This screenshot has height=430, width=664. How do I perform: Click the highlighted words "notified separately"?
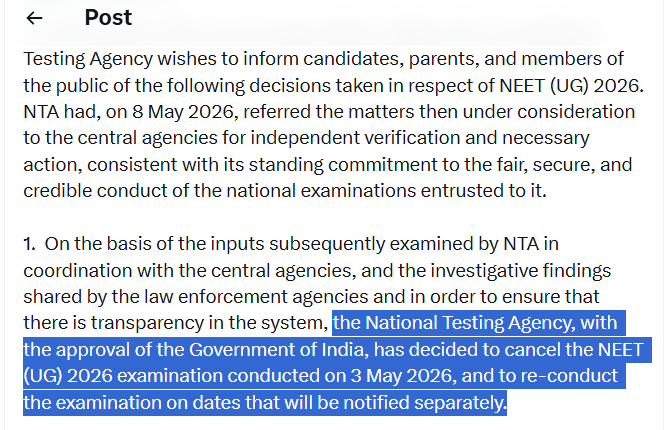pyautogui.click(x=424, y=402)
